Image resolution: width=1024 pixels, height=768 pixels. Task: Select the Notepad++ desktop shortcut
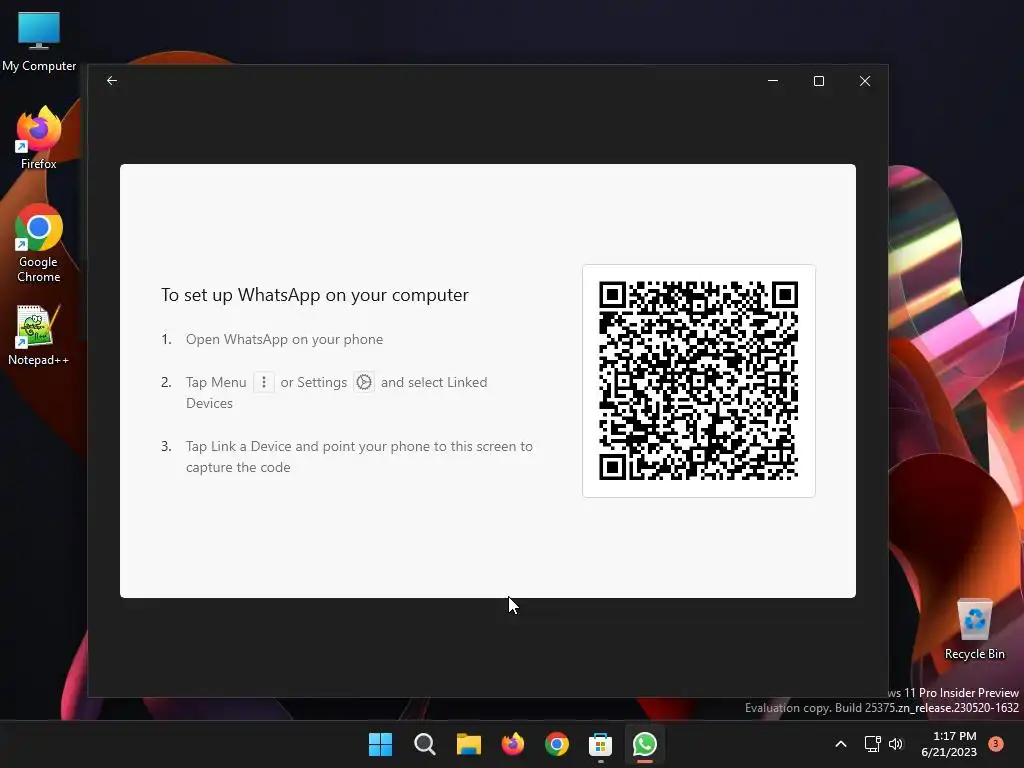pos(39,335)
